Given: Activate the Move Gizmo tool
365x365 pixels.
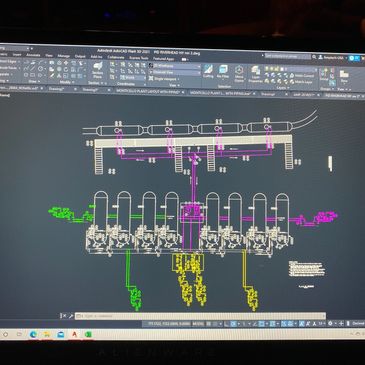Looking at the screenshot, I should click(x=239, y=73).
